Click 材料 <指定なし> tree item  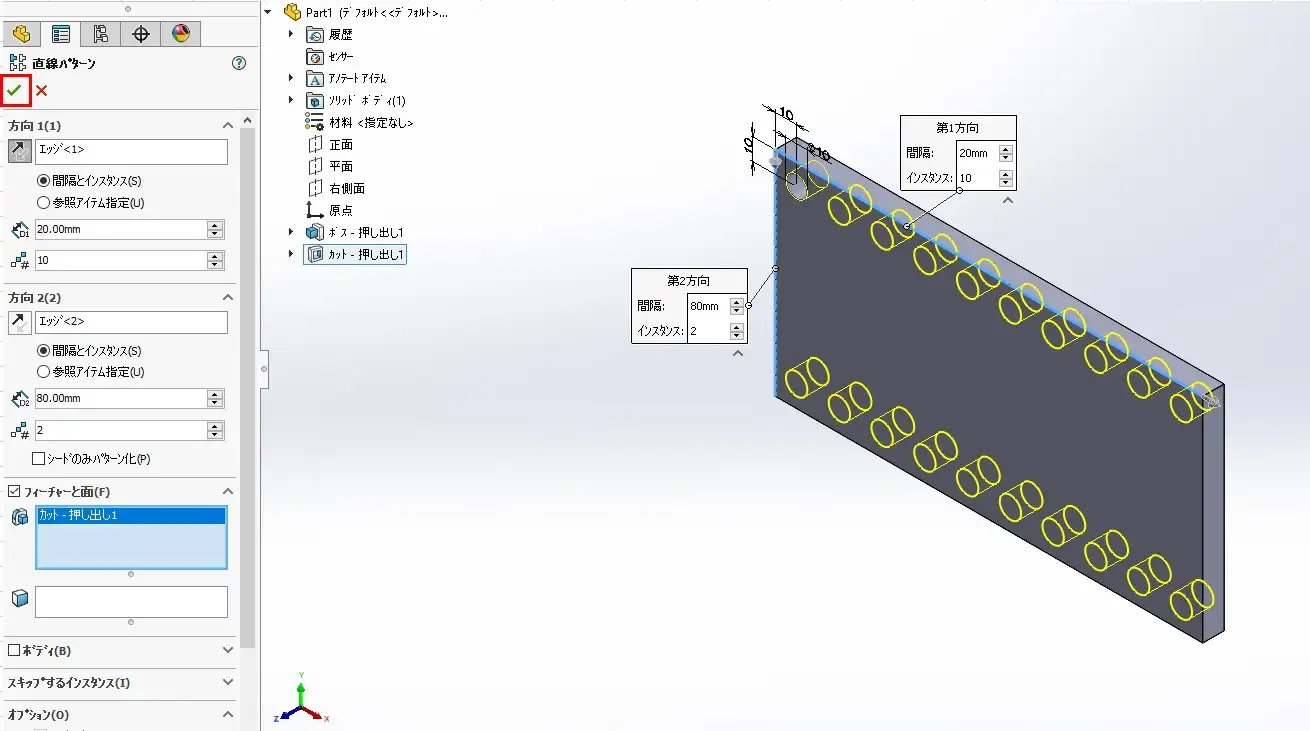[370, 123]
